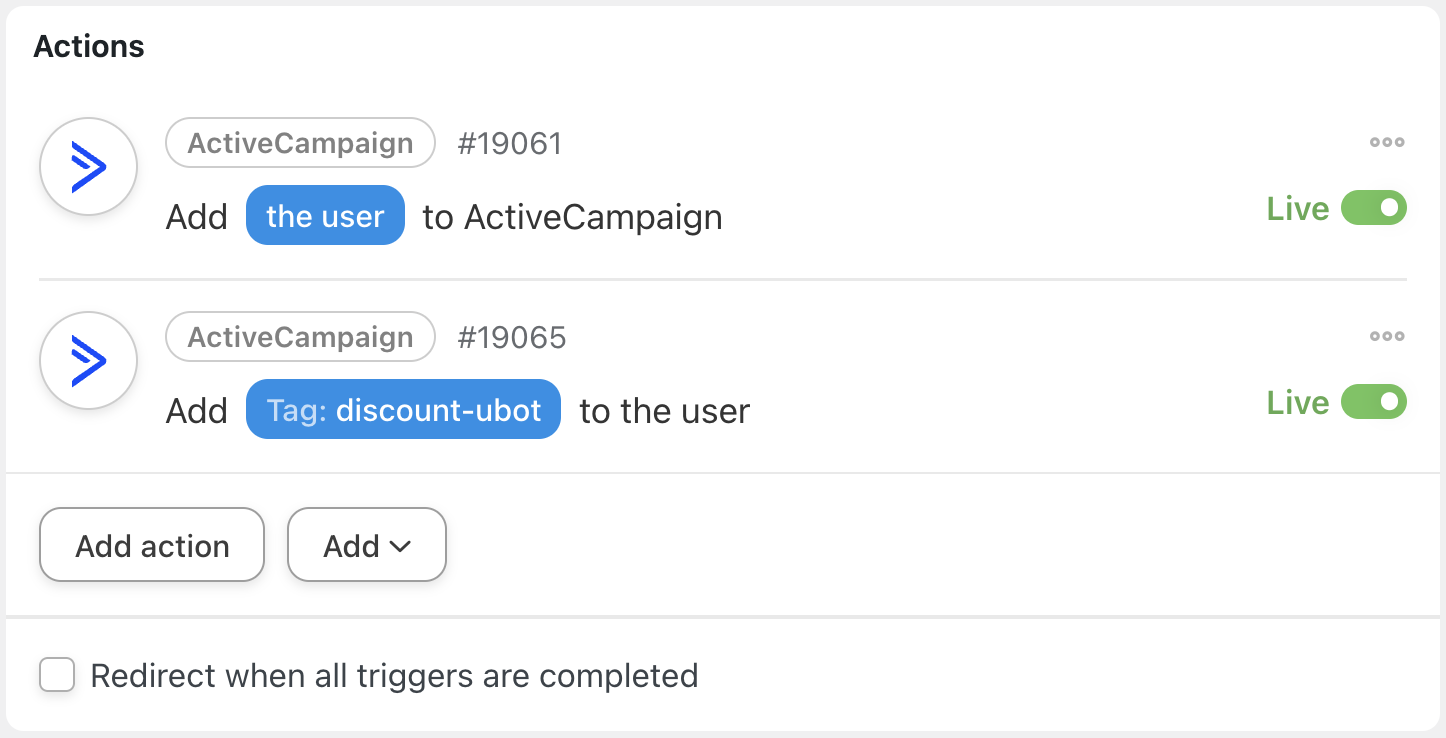The width and height of the screenshot is (1446, 738).
Task: Select the ActiveCampaign label on action #19061
Action: (300, 143)
